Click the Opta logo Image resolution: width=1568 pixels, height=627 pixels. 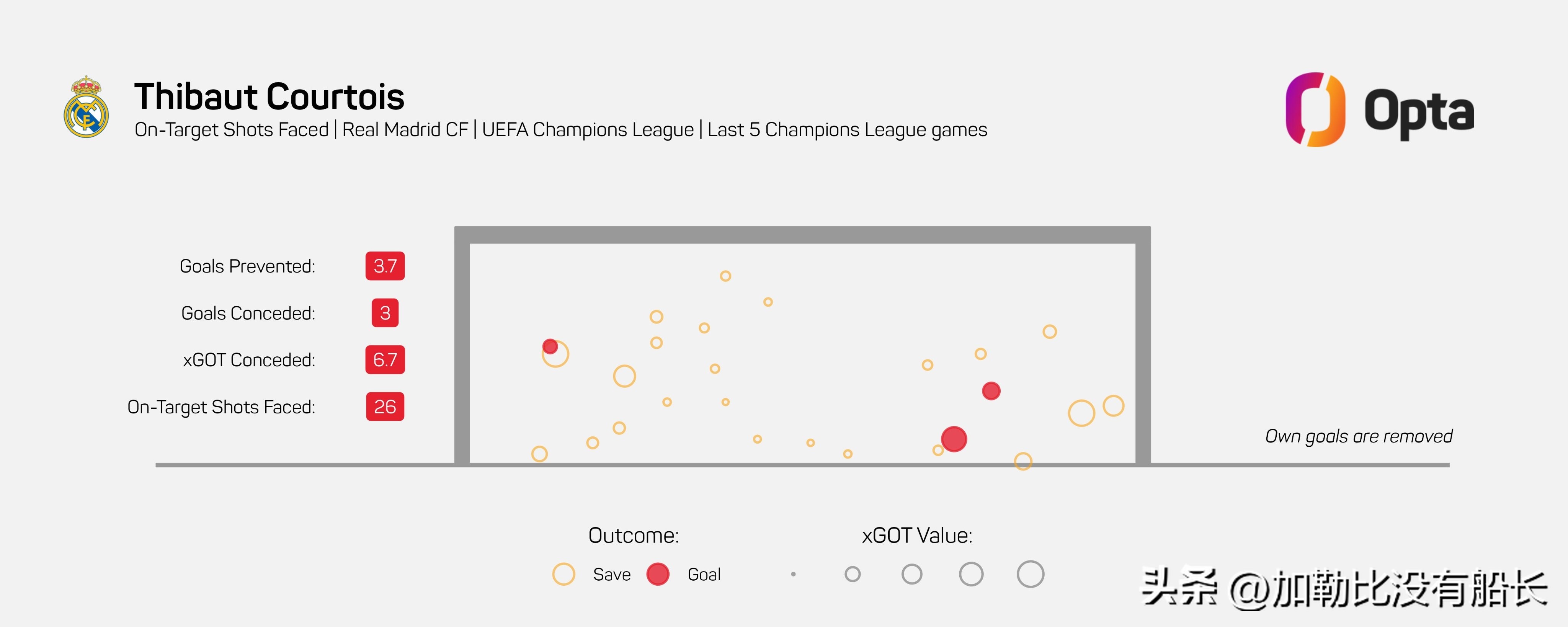1379,110
